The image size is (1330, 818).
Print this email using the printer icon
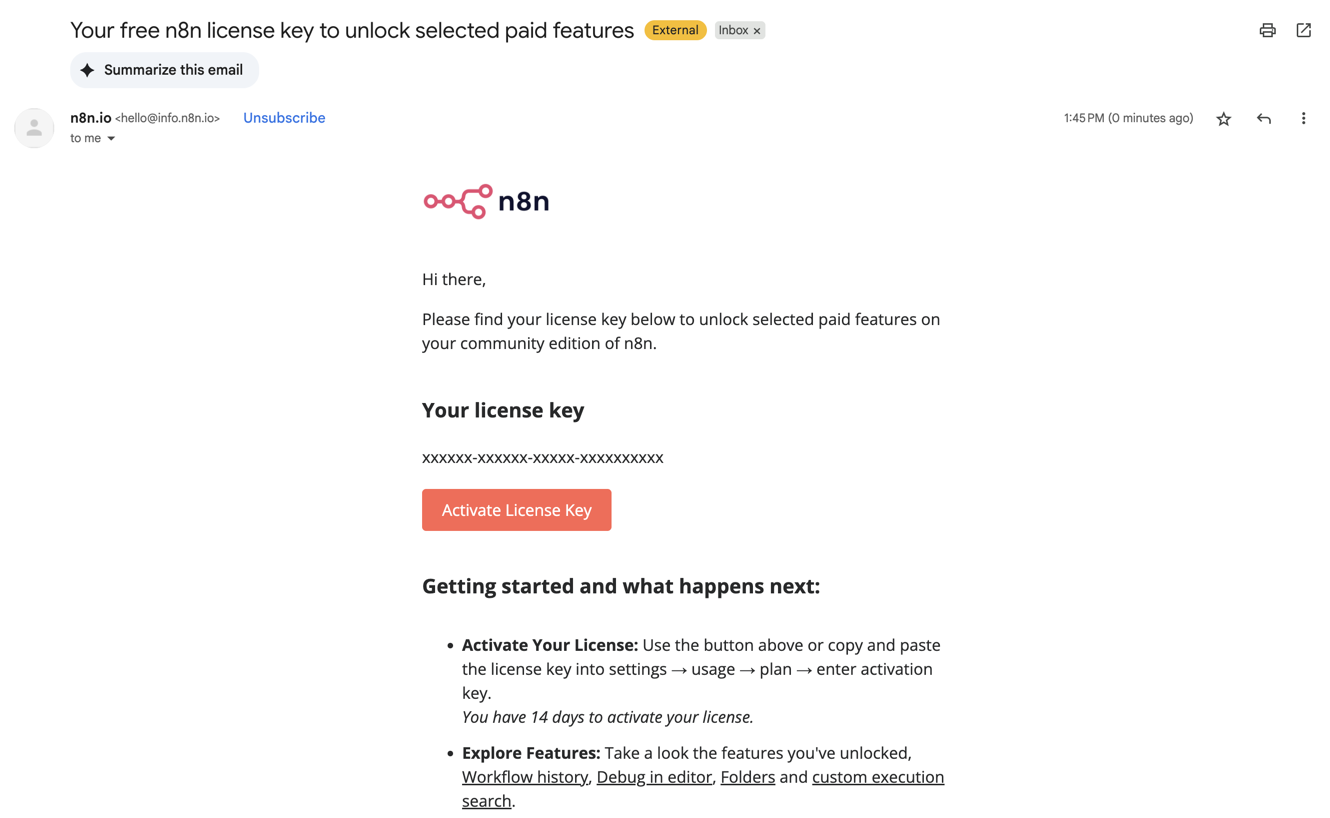pos(1267,30)
